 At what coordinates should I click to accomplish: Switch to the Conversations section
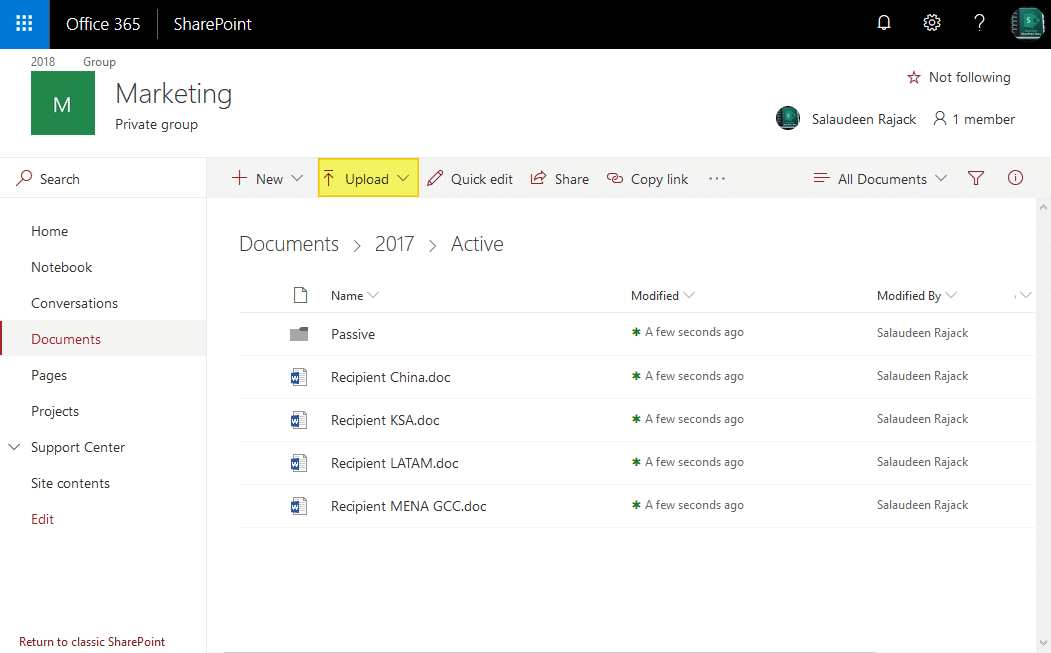(x=74, y=302)
